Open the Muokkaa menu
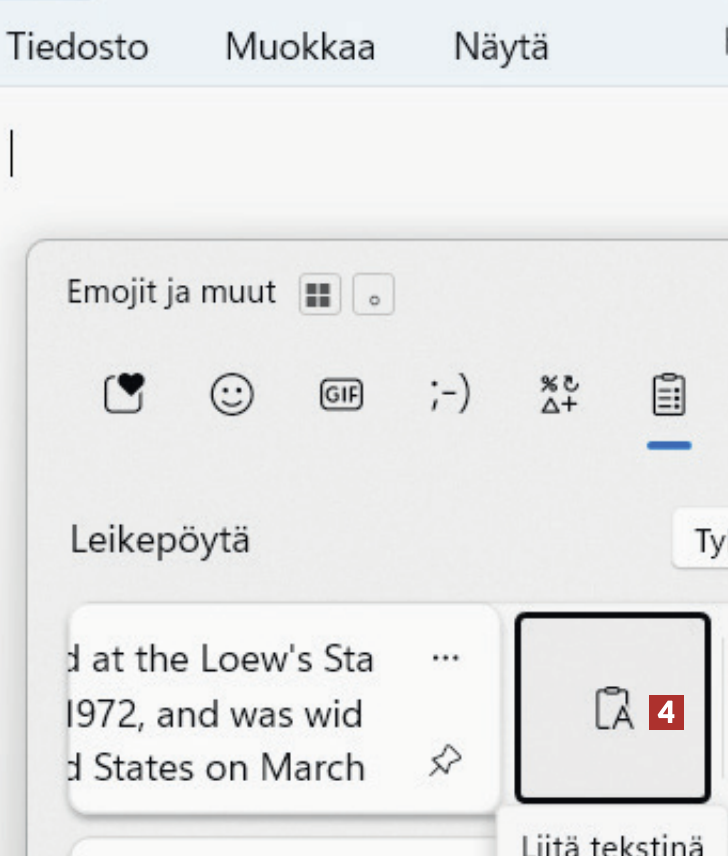Viewport: 728px width, 856px height. point(300,47)
